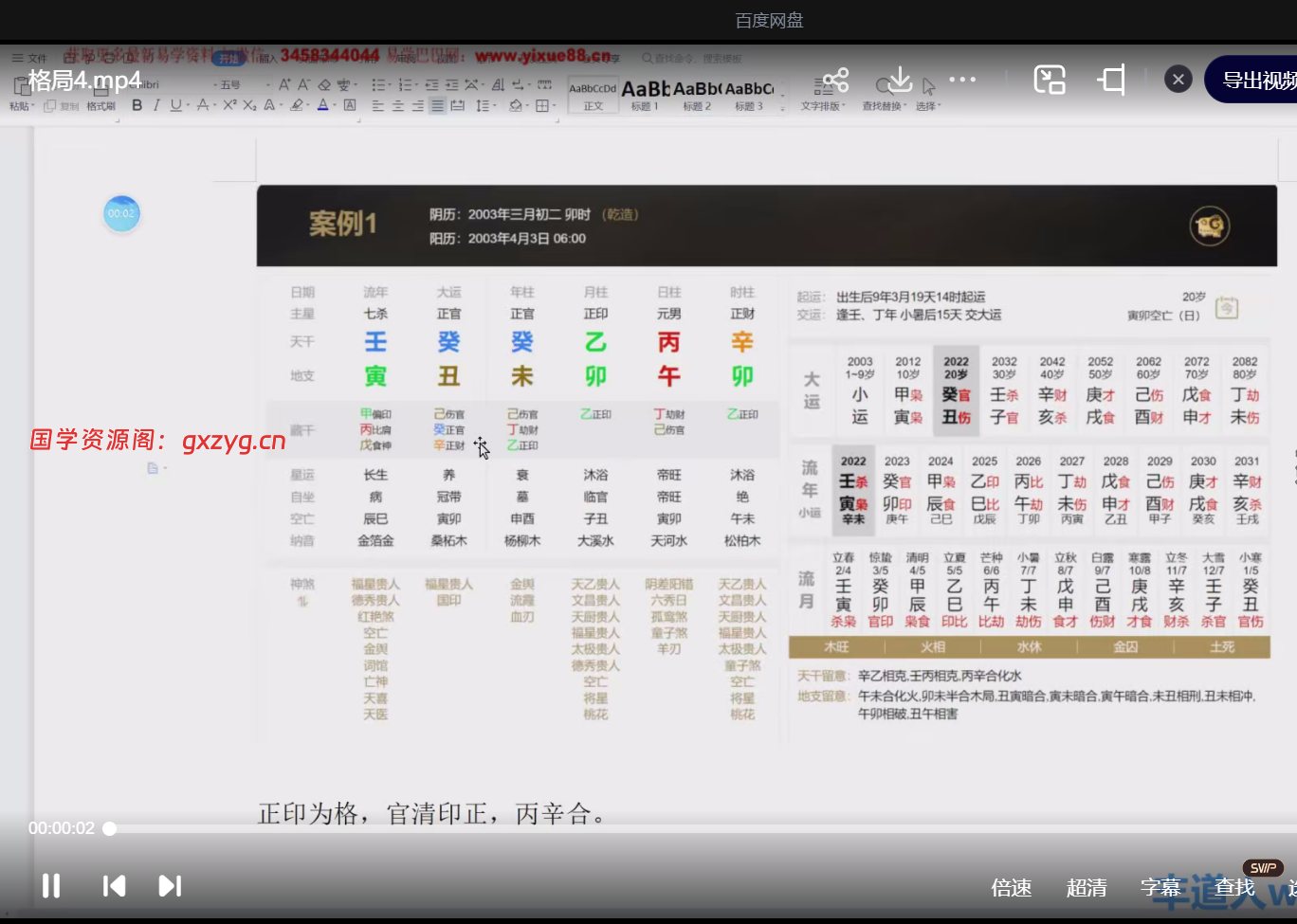1297x924 pixels.
Task: Click the increase indent icon
Action: 451,84
